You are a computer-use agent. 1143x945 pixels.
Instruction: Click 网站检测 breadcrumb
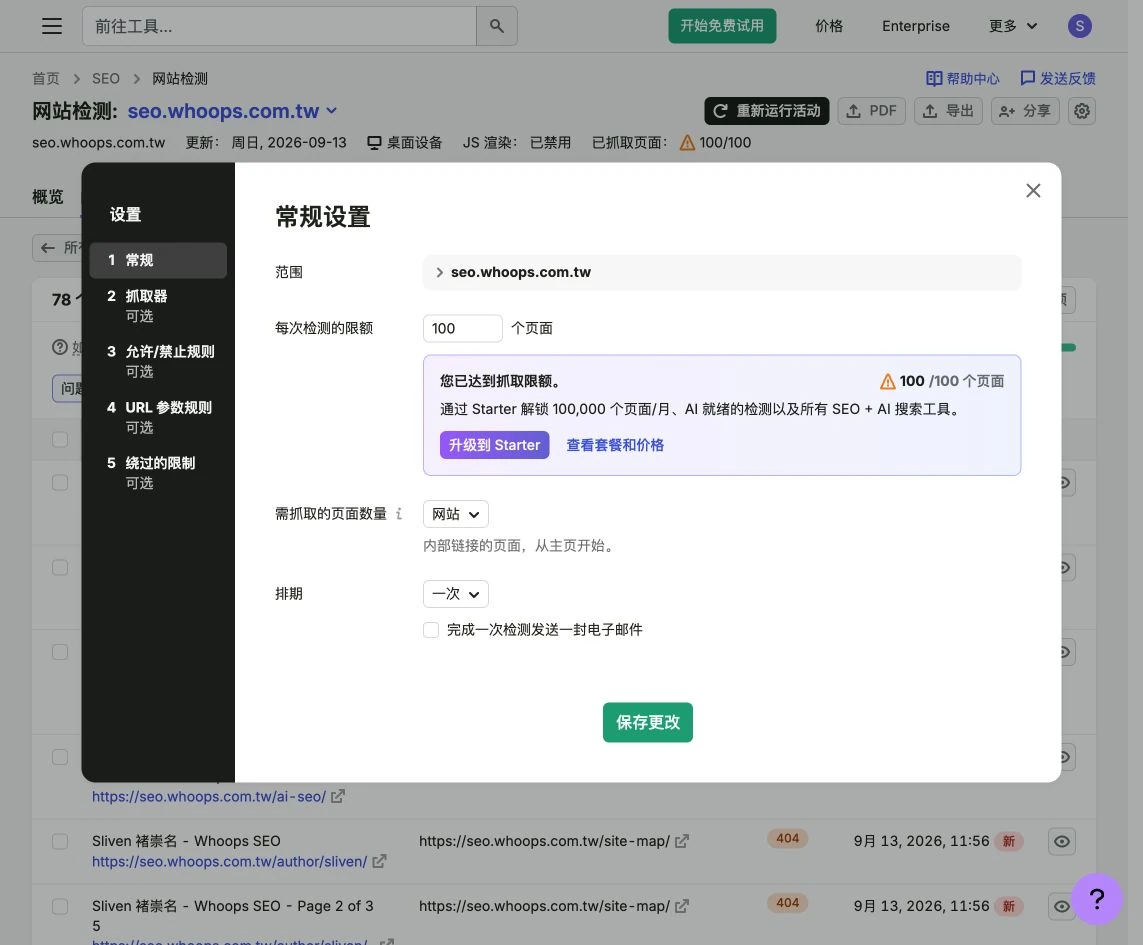[x=180, y=78]
